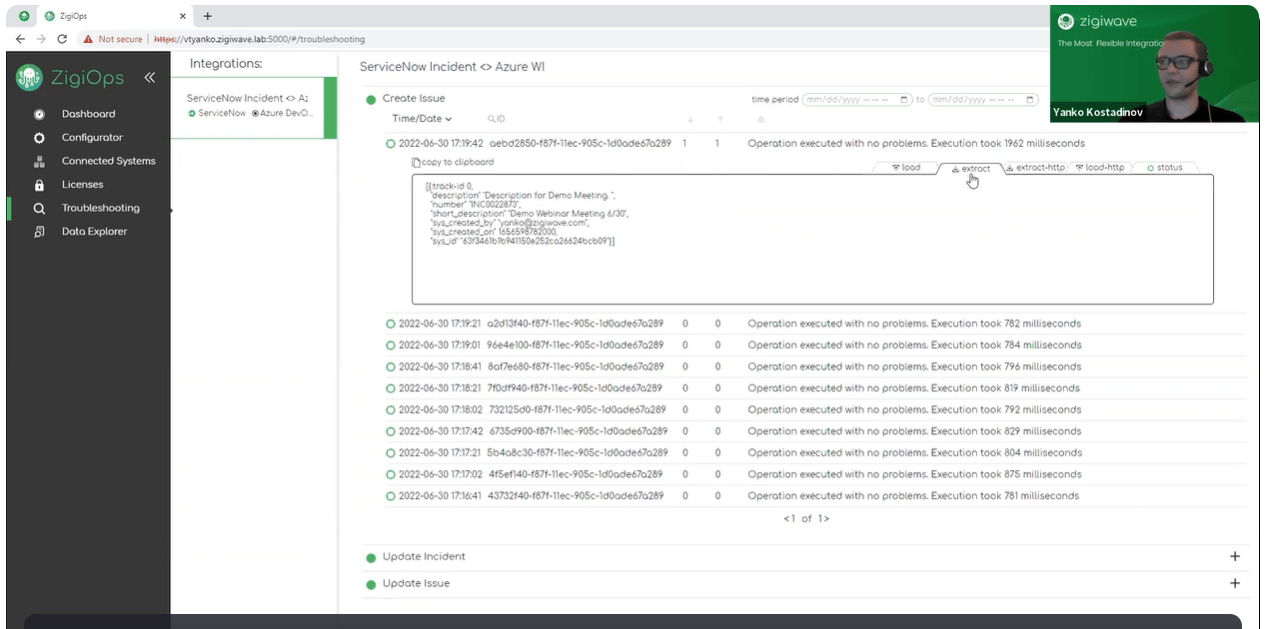Click the down arrow column header icon
Viewport: 1265px width, 629px height.
pos(690,120)
